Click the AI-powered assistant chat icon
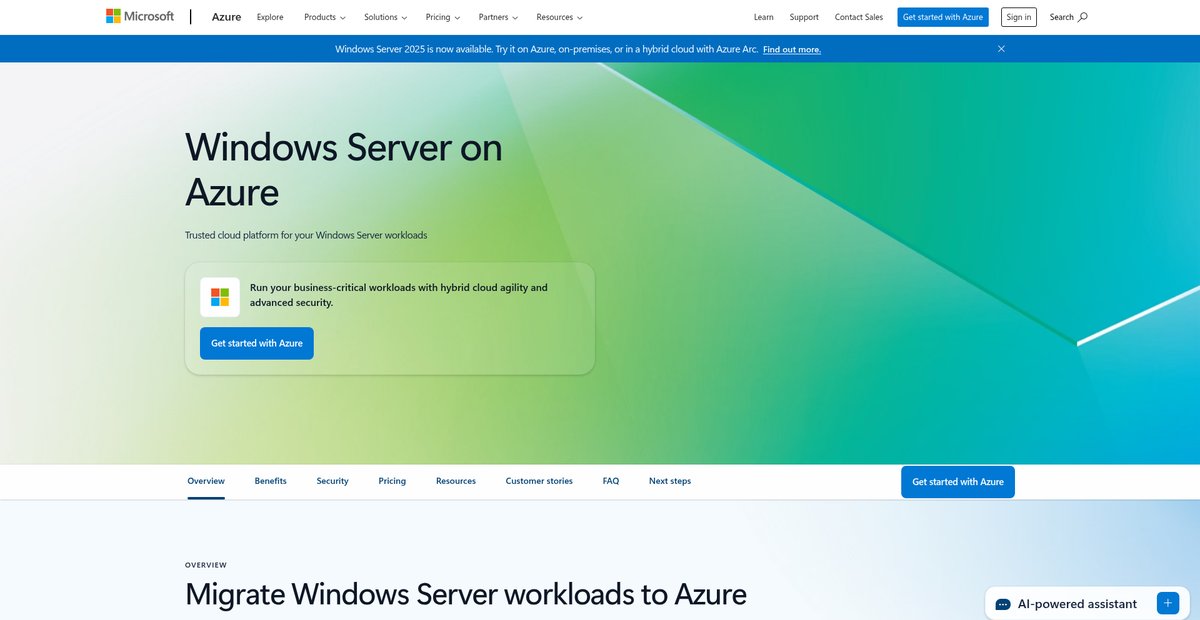Screen dimensions: 1200x620 1003,605
